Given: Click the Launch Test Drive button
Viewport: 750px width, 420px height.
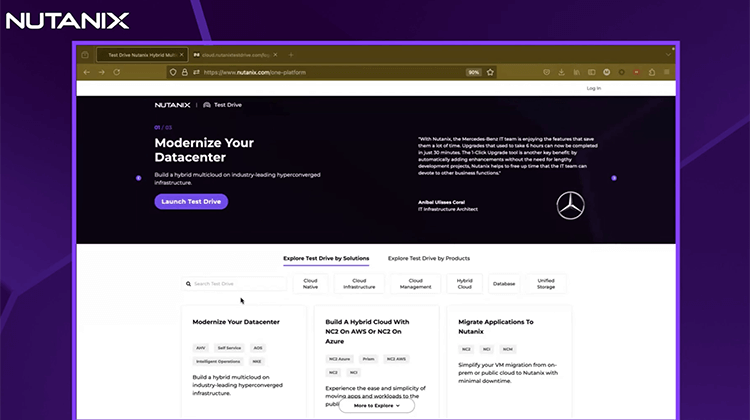Looking at the screenshot, I should pos(191,201).
